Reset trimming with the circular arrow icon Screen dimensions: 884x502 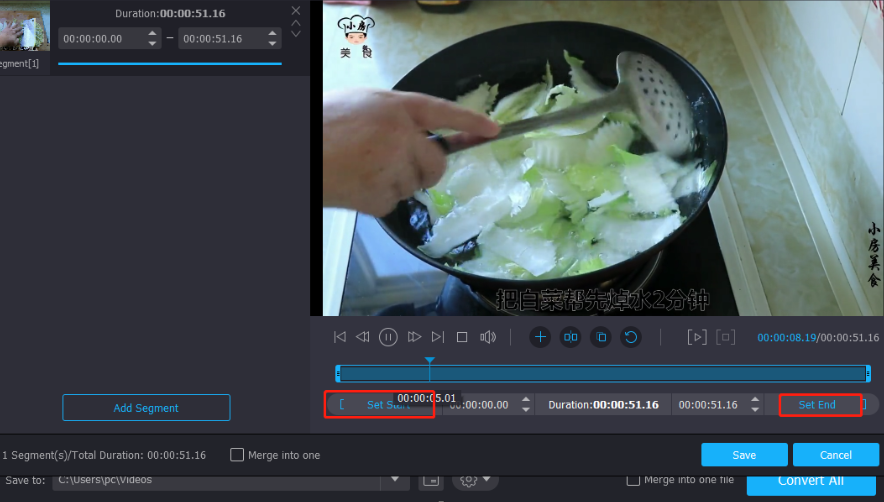631,337
